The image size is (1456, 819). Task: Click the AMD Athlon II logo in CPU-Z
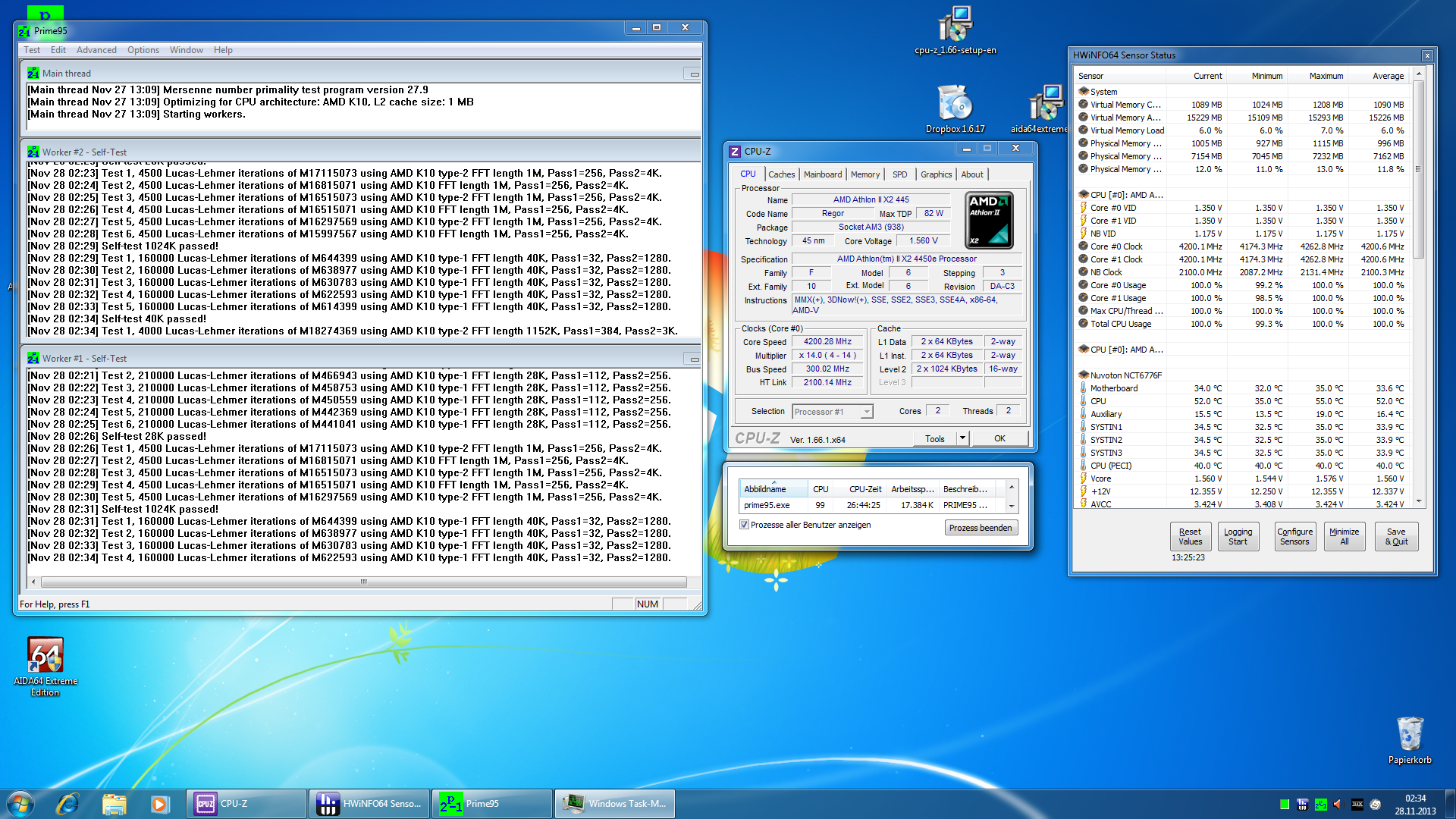pyautogui.click(x=989, y=220)
